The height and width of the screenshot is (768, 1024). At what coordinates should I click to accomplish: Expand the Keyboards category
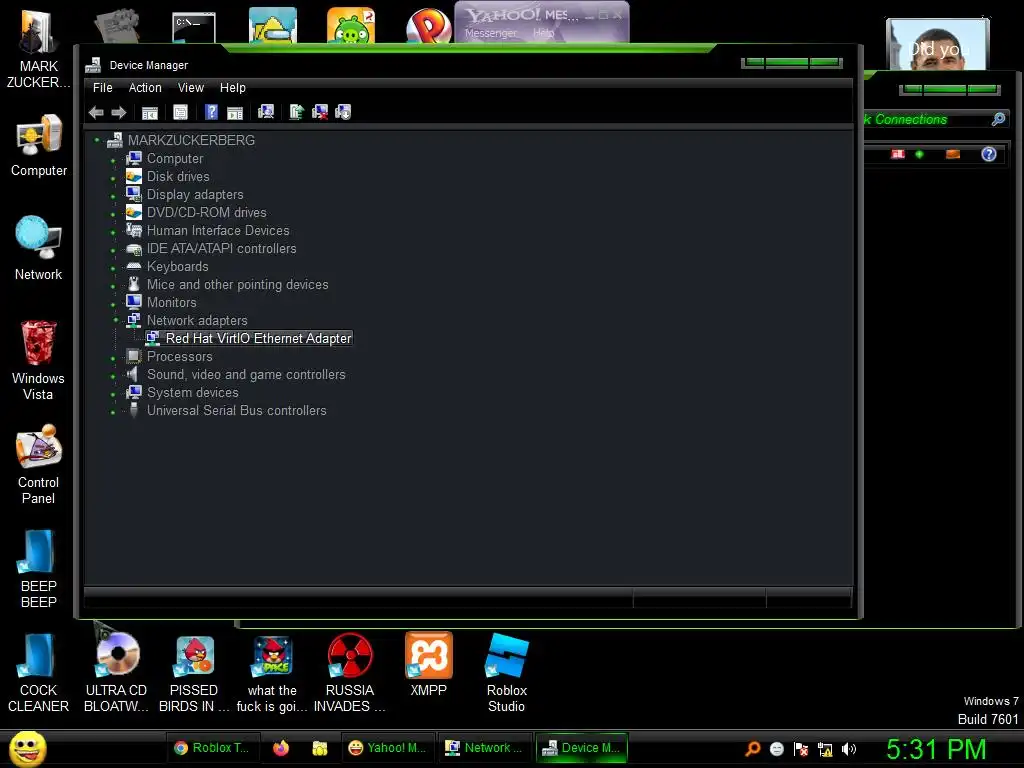click(x=113, y=267)
